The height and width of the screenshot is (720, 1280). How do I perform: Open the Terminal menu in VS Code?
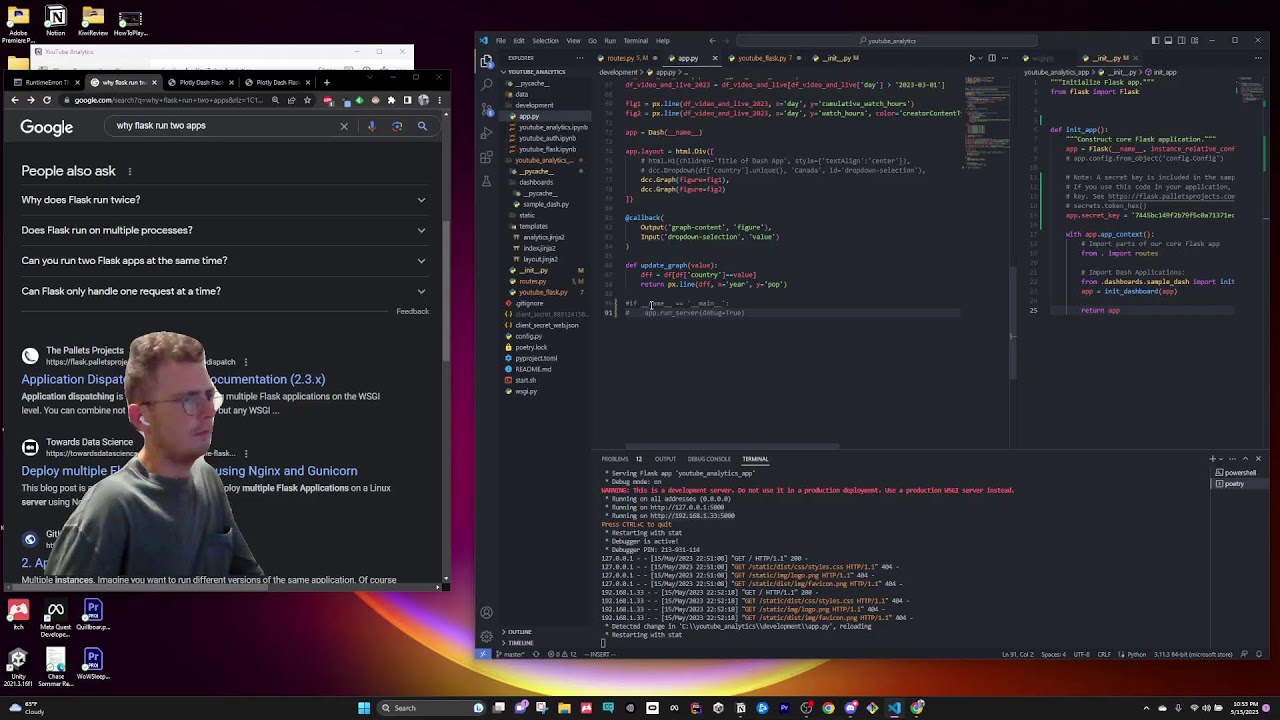tap(636, 41)
